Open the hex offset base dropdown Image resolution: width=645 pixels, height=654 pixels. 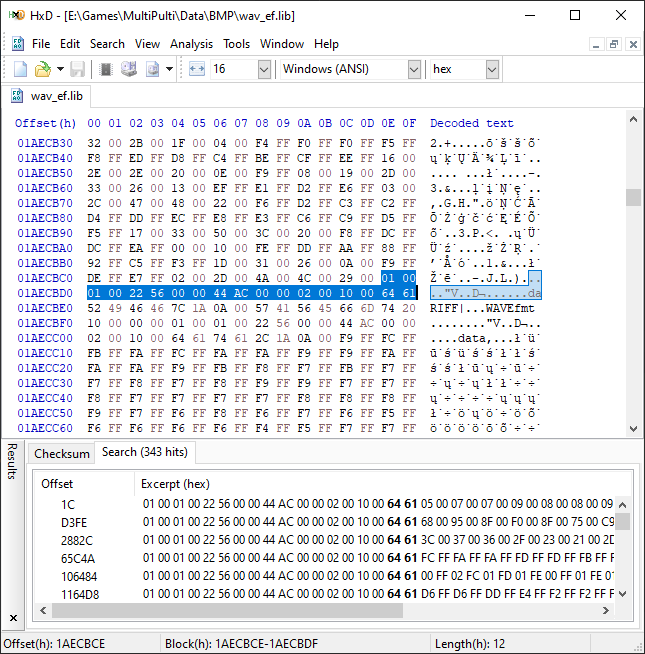492,69
